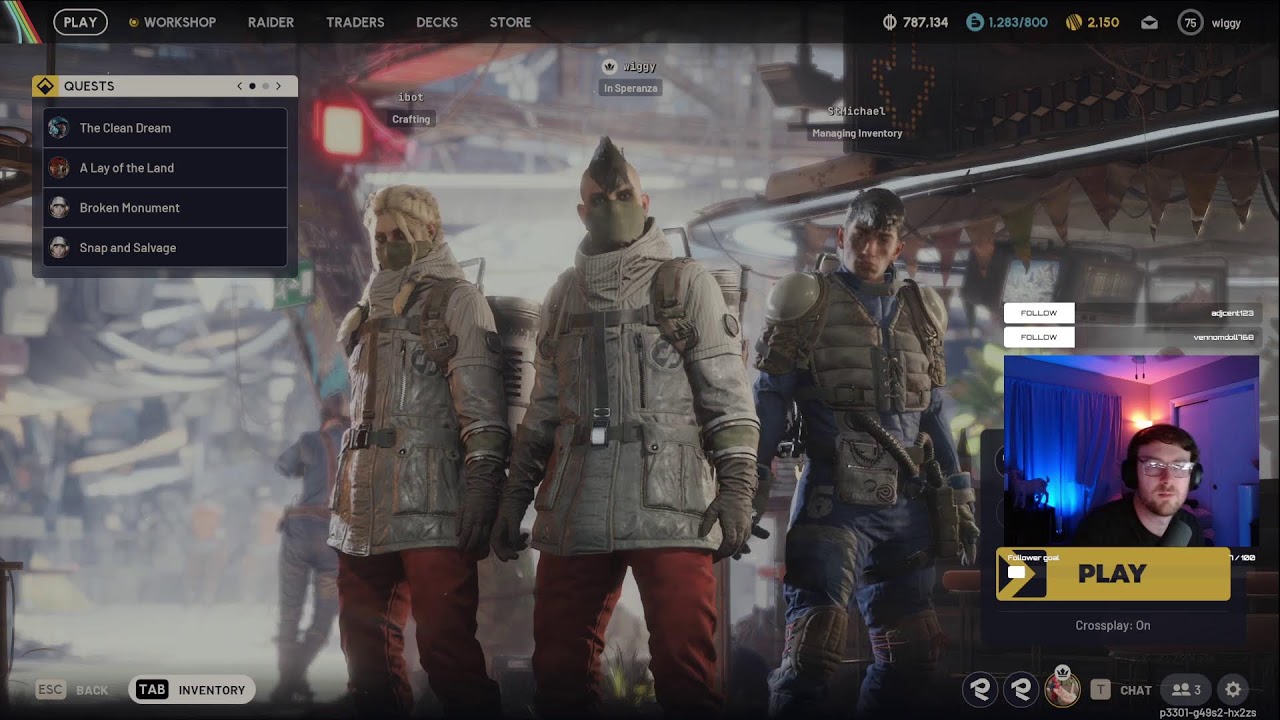Click the 2,150 token balance
Viewport: 1280px width, 720px height.
[x=1103, y=22]
